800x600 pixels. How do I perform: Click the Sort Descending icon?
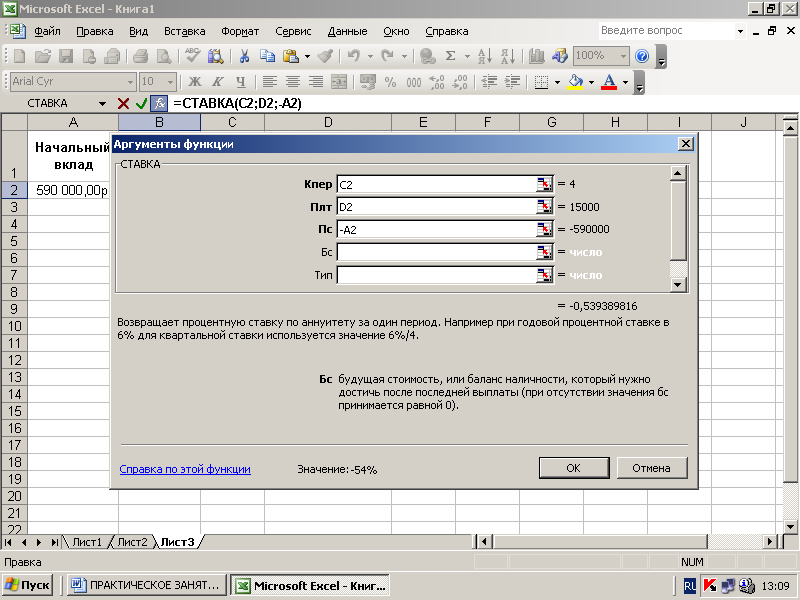[508, 56]
